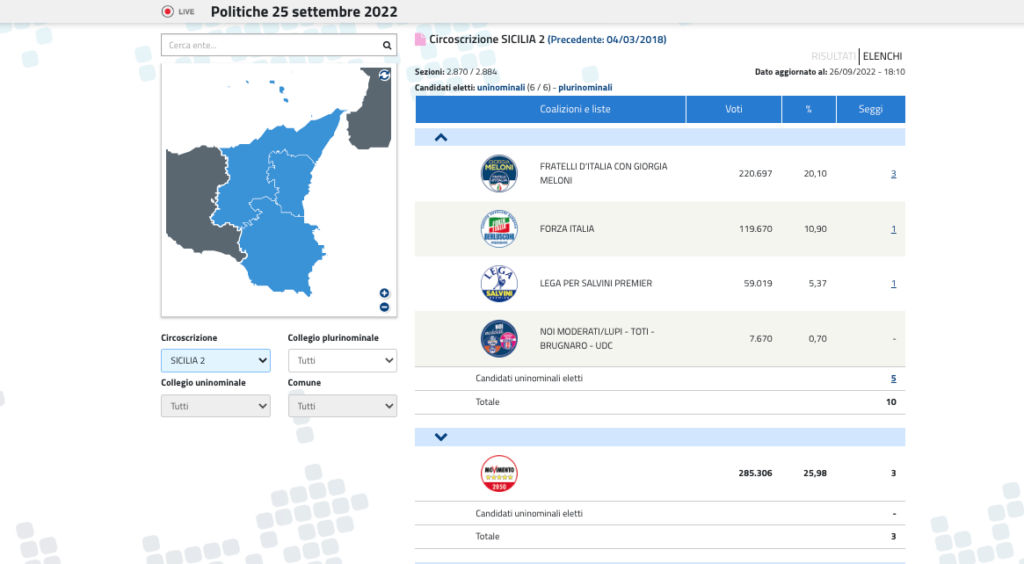Click Movimento 5 Stelle logo
1024x564 pixels.
[x=499, y=473]
